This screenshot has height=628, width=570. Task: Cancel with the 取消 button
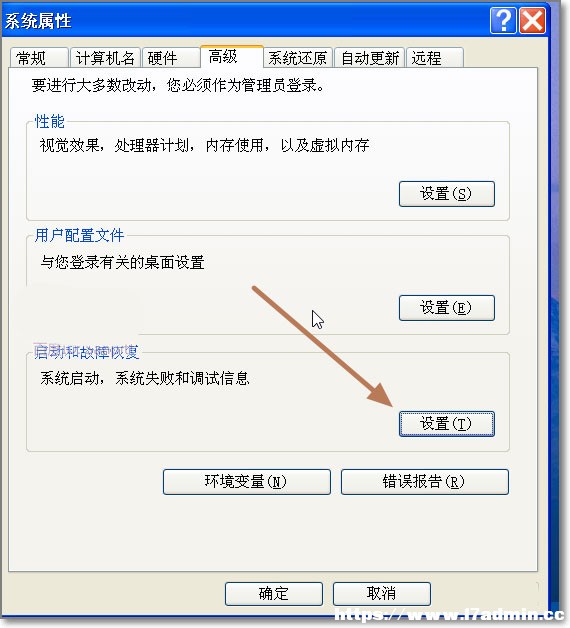382,594
